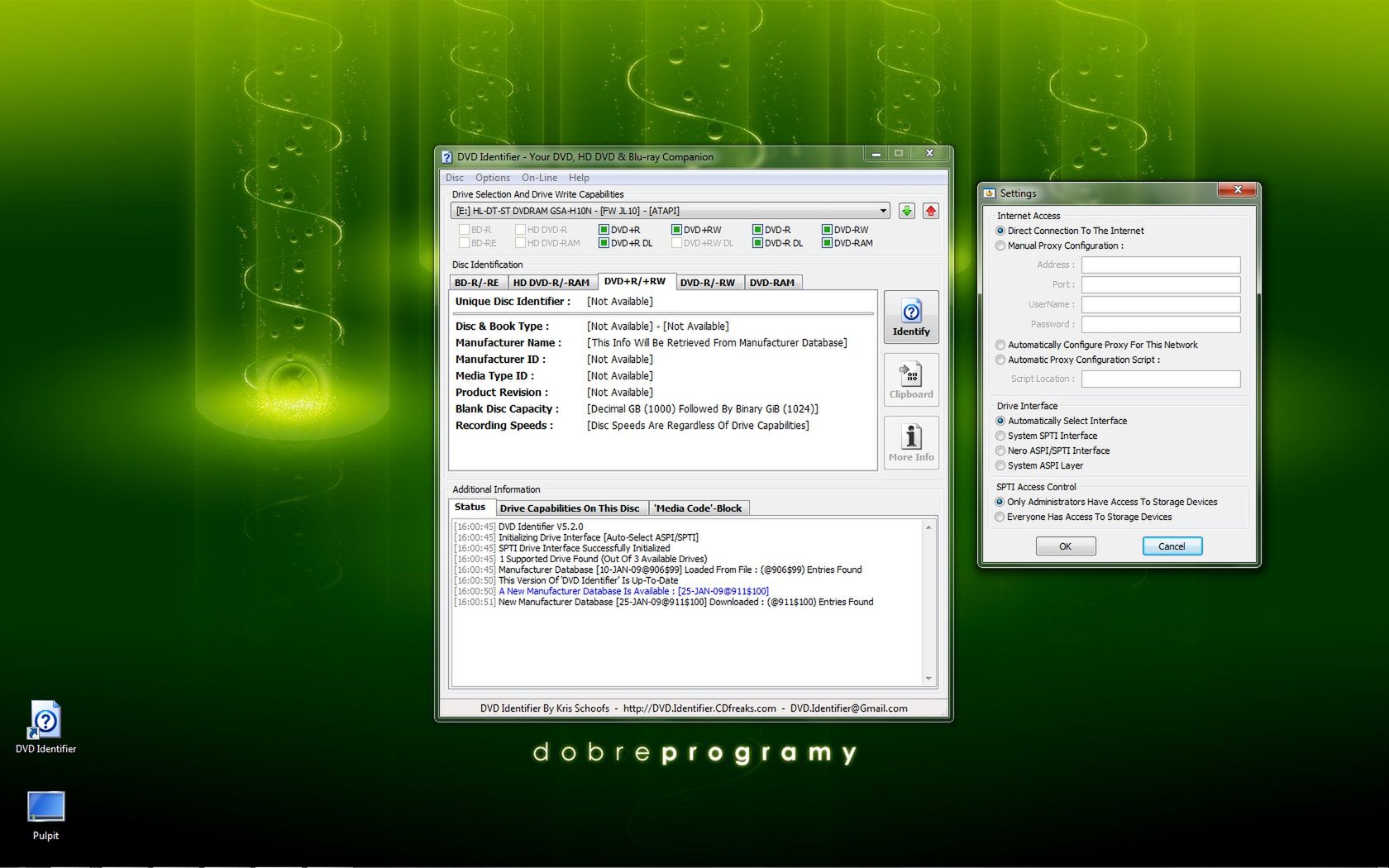Select Only Administrators Have Access option
Screen dimensions: 1389x868
coord(1000,502)
